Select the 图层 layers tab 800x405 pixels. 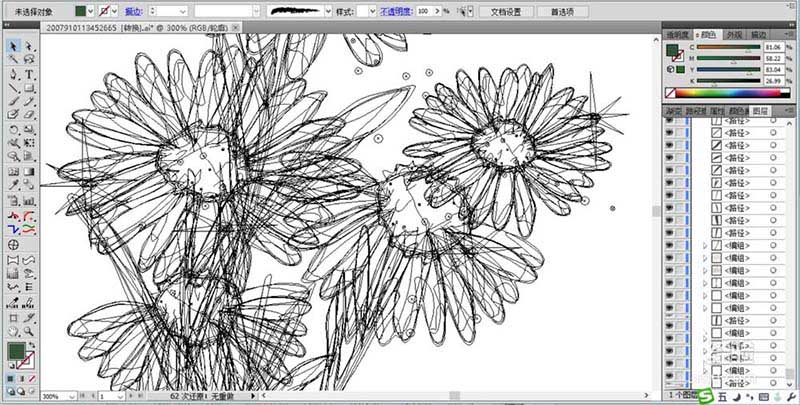[760, 111]
